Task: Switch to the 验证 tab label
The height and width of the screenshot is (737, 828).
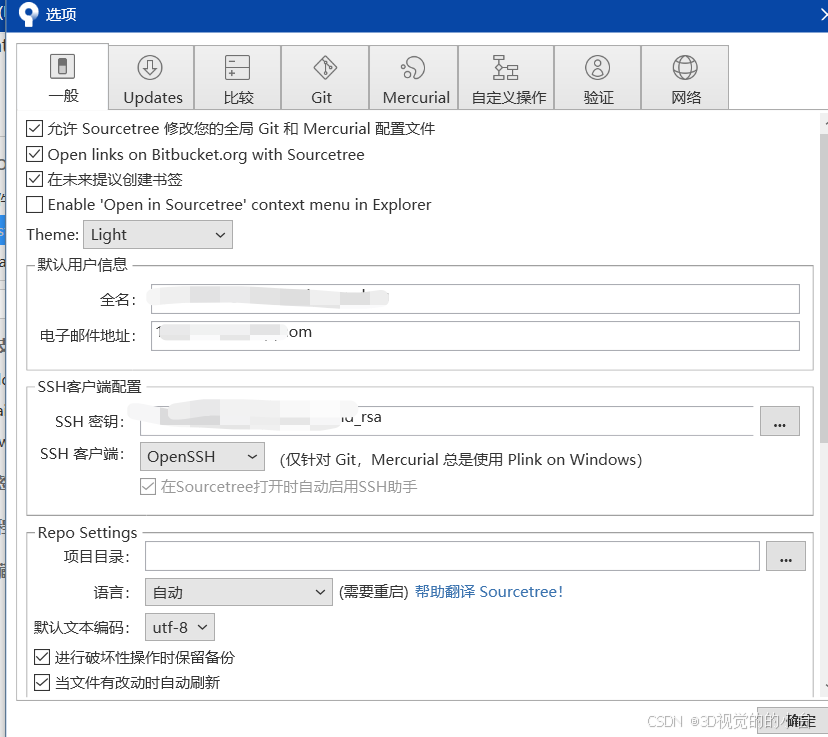Action: (x=599, y=98)
